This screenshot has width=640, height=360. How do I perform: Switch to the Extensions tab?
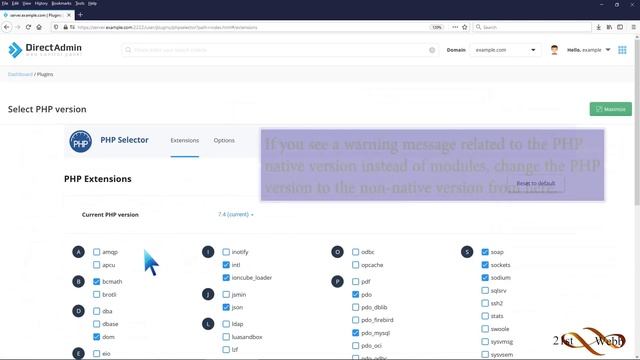[184, 140]
